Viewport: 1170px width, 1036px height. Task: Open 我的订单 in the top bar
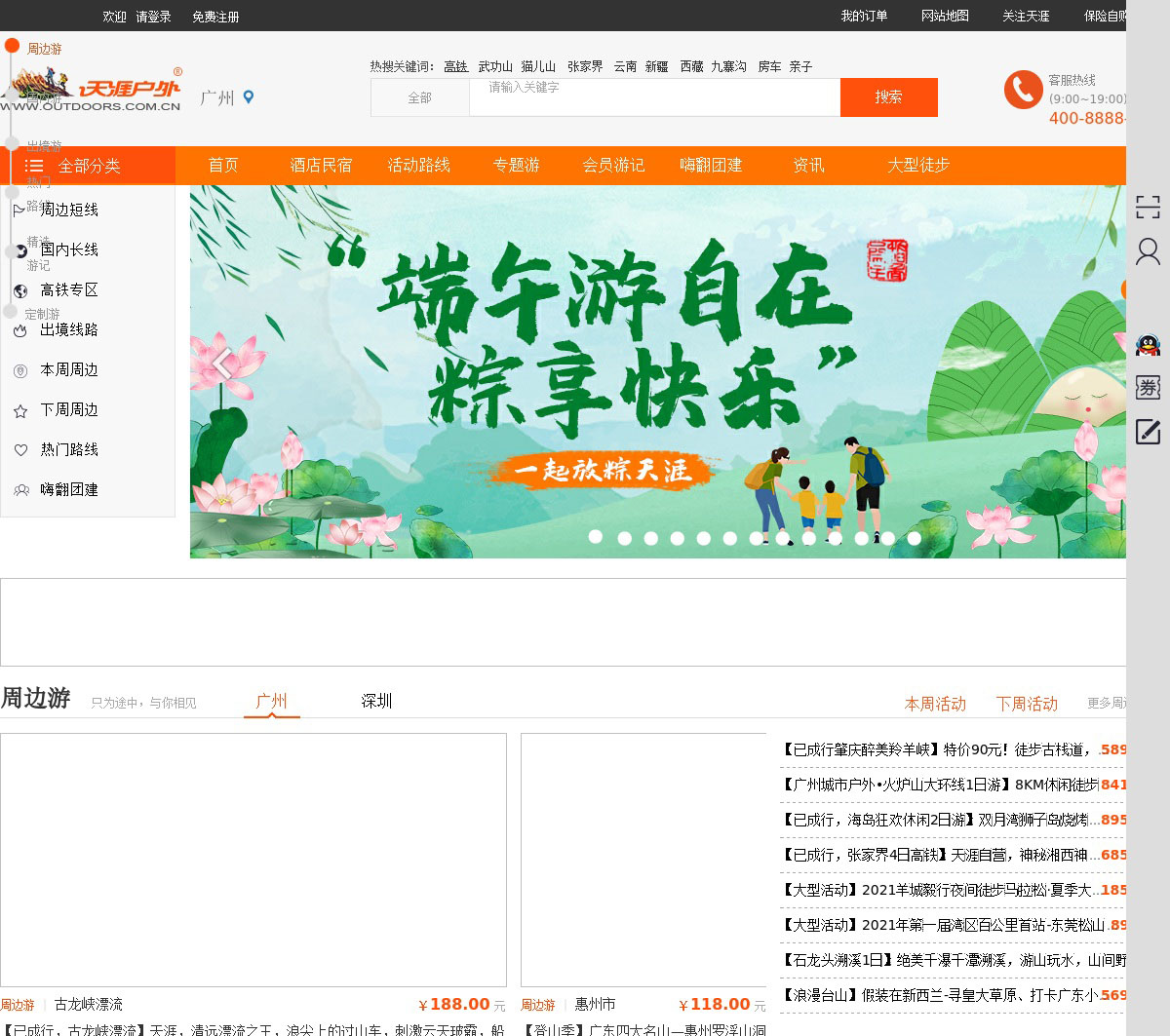[864, 16]
